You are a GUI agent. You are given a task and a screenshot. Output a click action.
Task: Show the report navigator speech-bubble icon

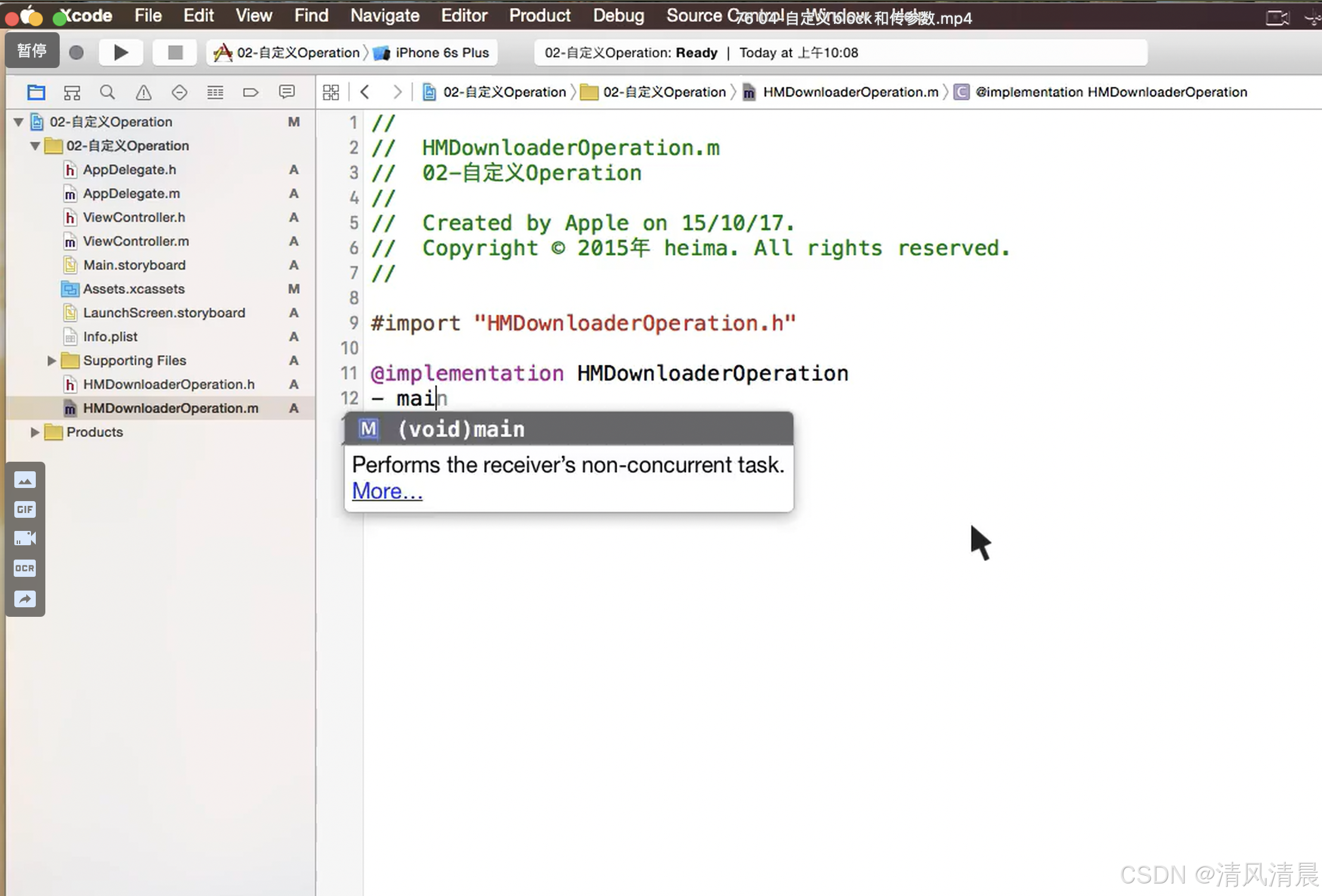pyautogui.click(x=287, y=92)
